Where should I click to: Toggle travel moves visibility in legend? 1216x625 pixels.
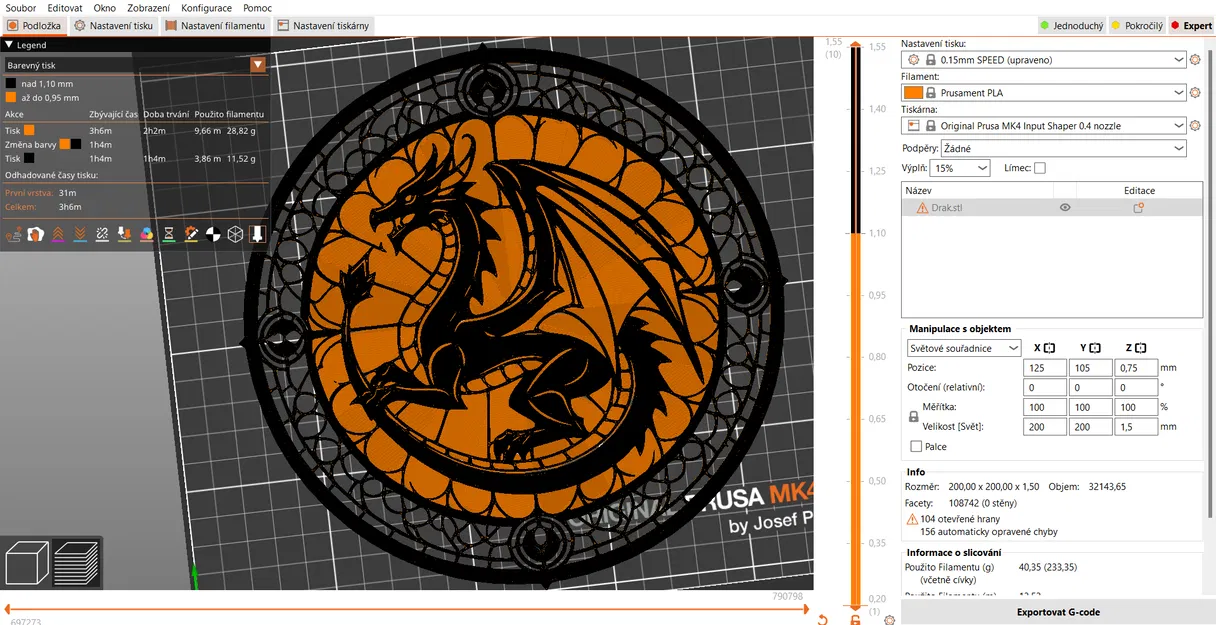click(13, 234)
